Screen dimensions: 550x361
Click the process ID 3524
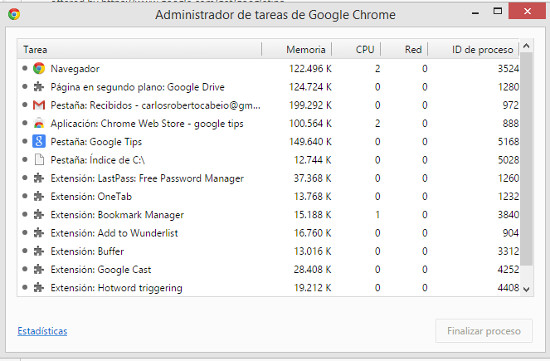(508, 68)
